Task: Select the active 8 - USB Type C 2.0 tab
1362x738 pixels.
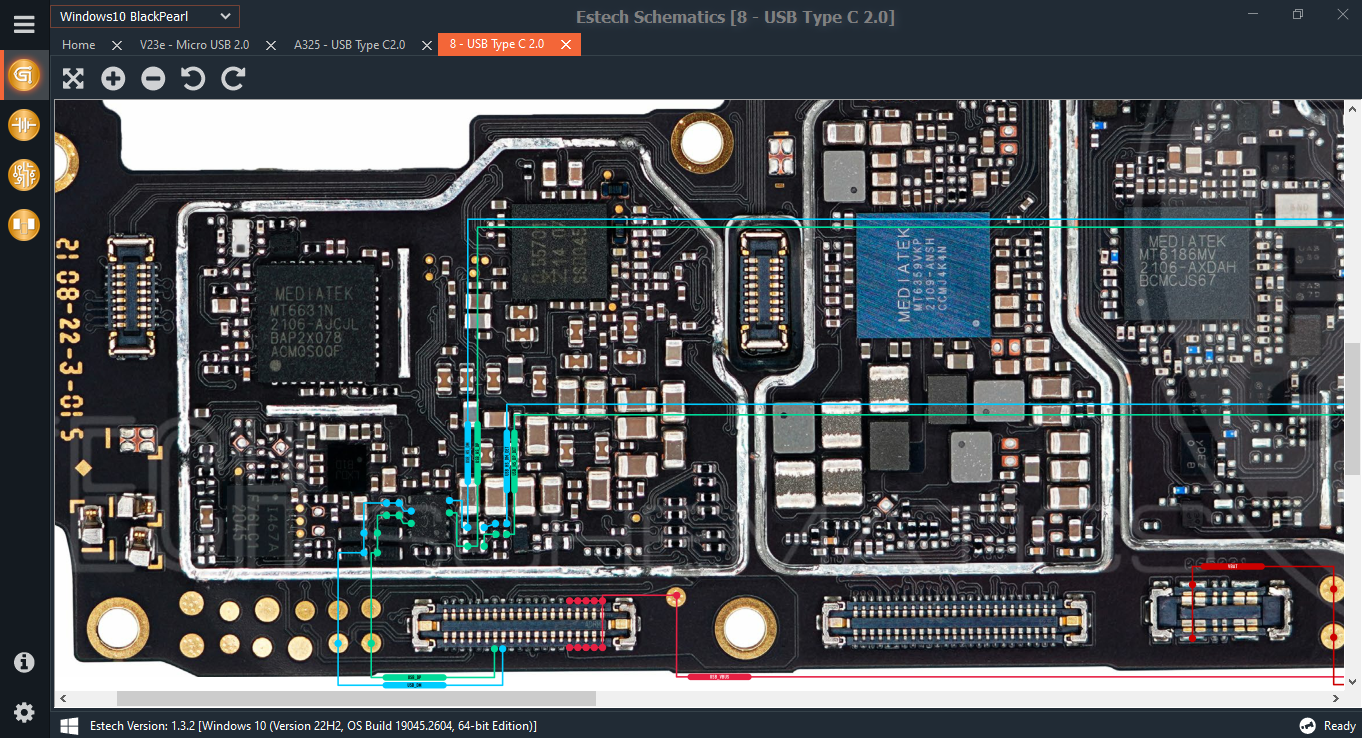Action: [497, 44]
